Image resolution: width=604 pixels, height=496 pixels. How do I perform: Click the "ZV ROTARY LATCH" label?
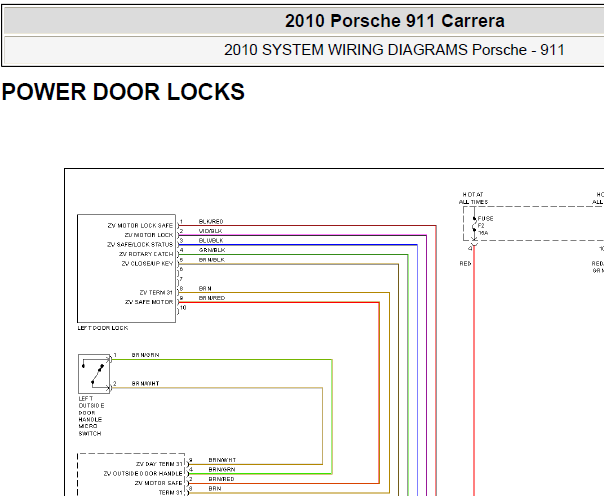146,254
